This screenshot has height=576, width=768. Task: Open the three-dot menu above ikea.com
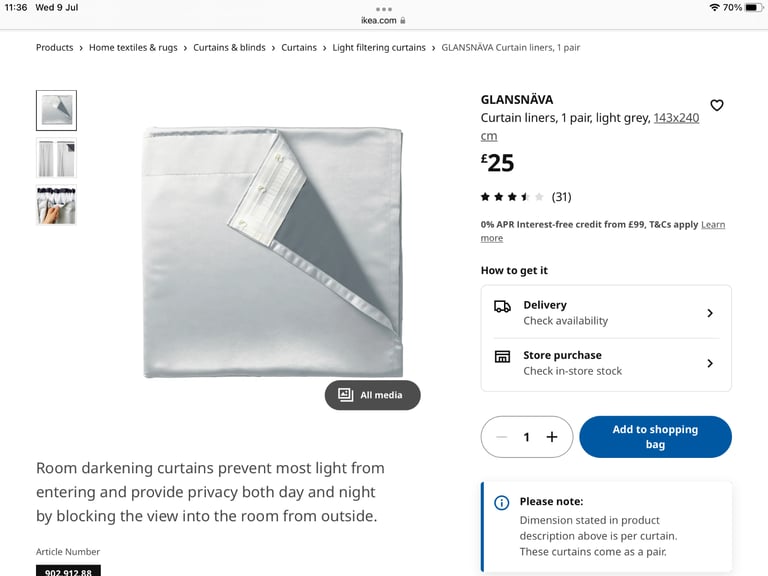coord(384,9)
